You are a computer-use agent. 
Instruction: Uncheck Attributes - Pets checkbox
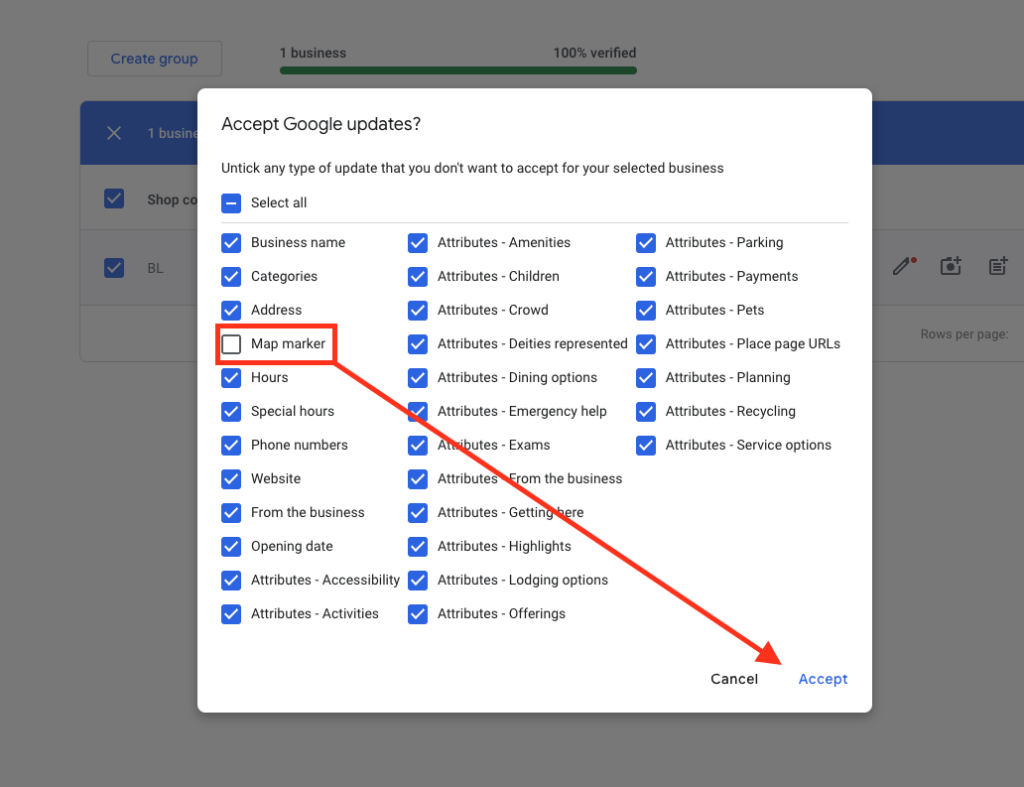pos(646,310)
